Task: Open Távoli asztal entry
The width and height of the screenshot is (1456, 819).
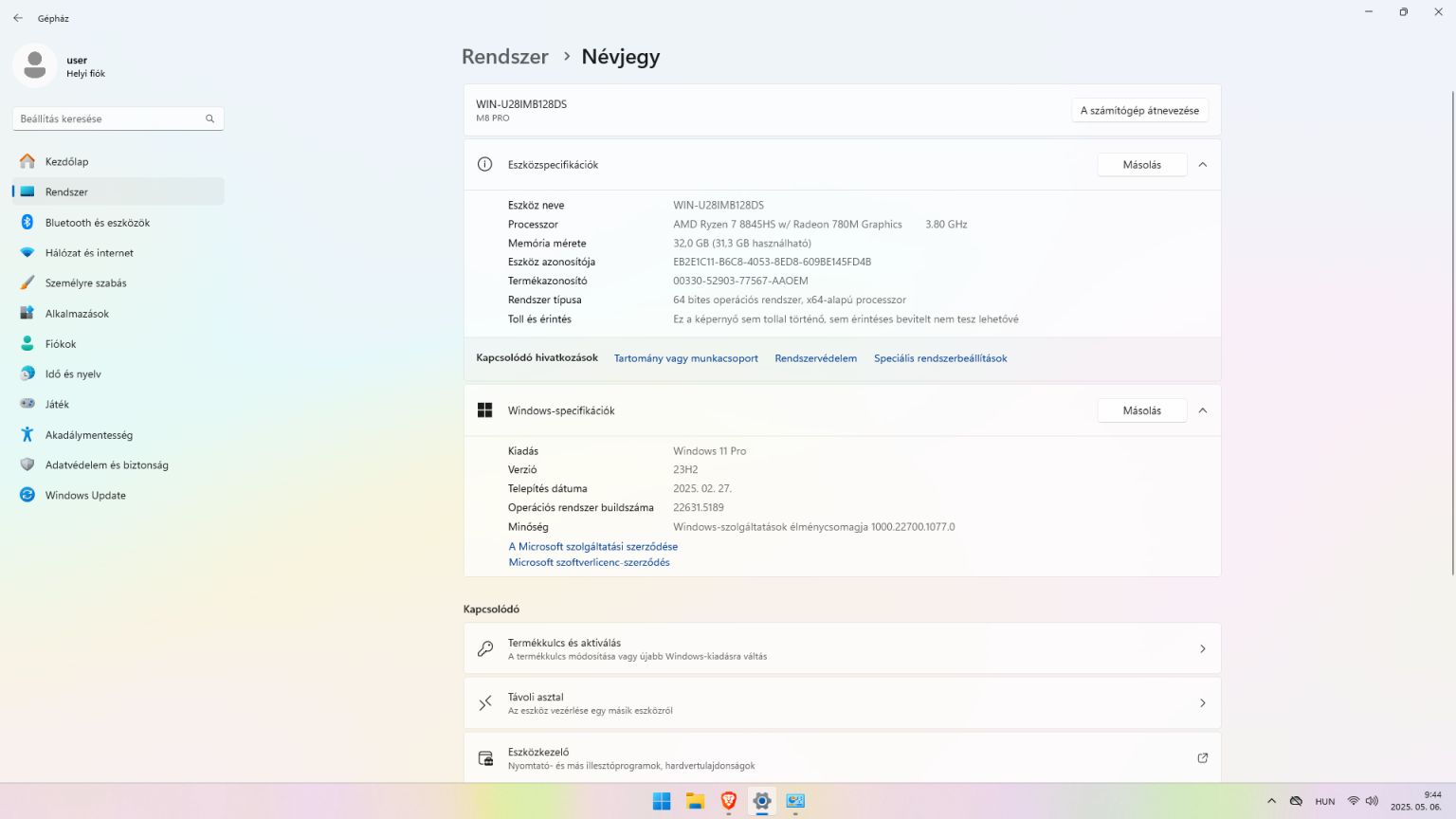Action: pyautogui.click(x=842, y=703)
